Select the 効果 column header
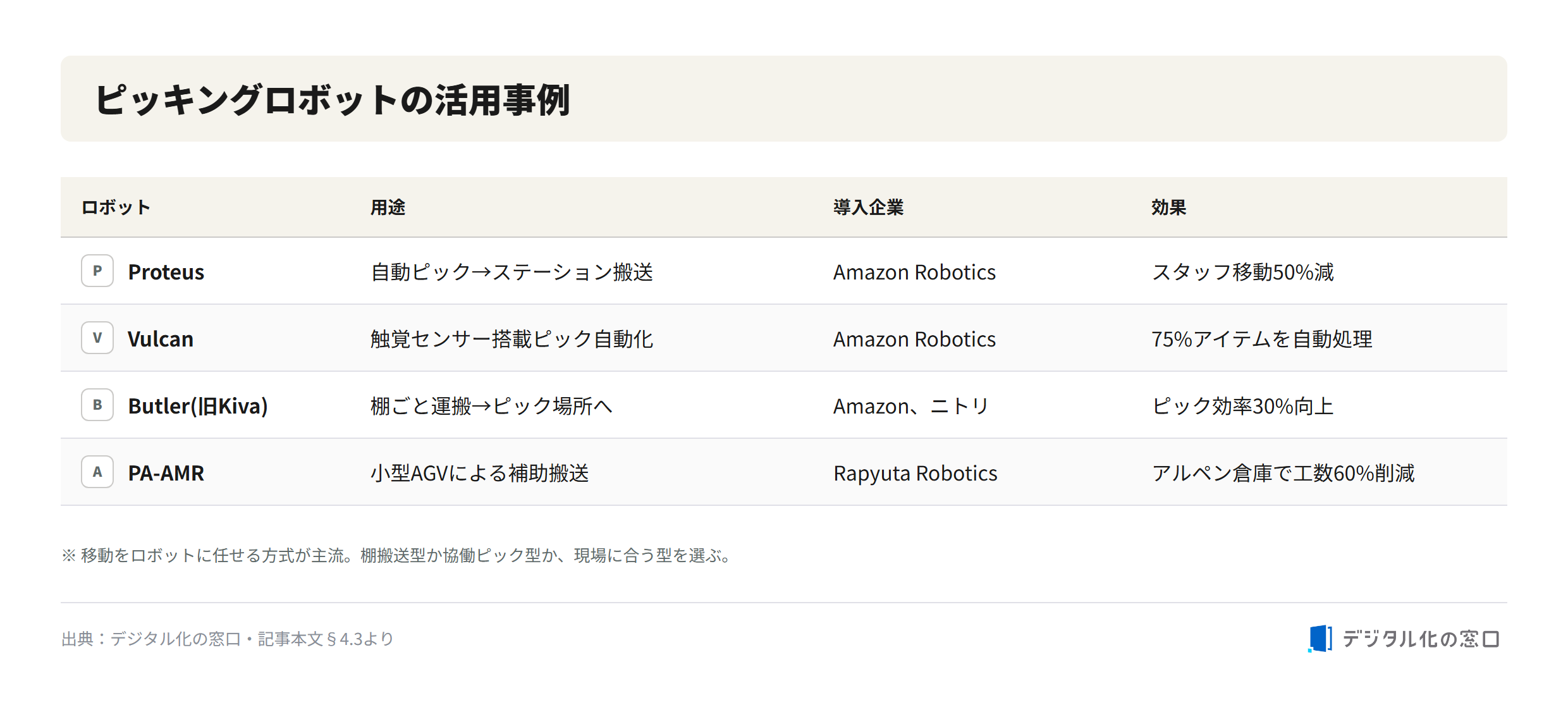Viewport: 1568px width, 712px height. (1168, 207)
